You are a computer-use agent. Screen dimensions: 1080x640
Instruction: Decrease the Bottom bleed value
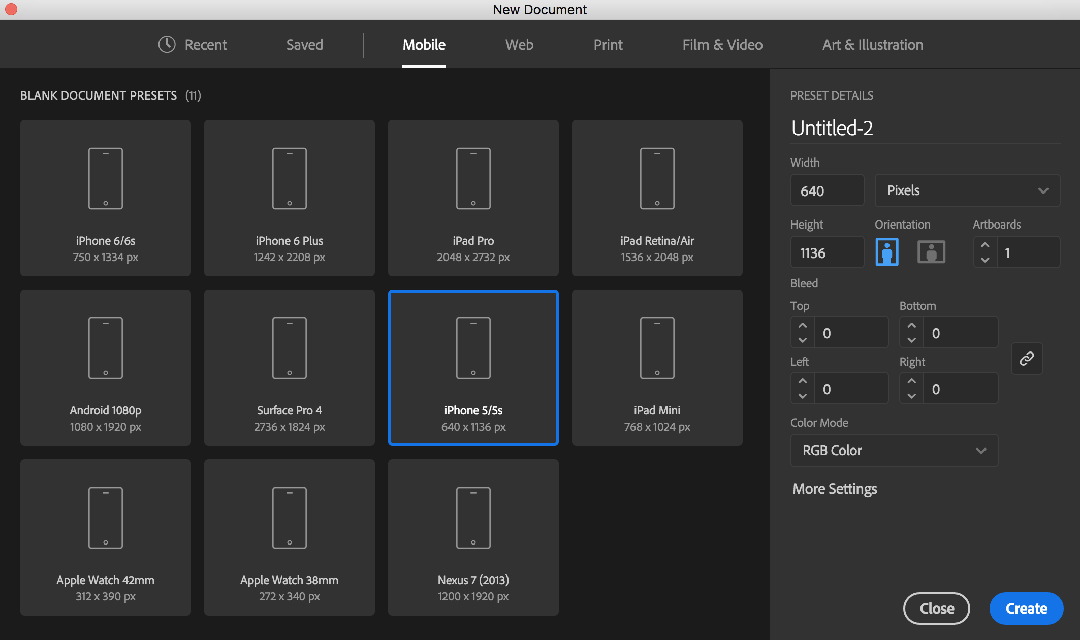(x=911, y=340)
